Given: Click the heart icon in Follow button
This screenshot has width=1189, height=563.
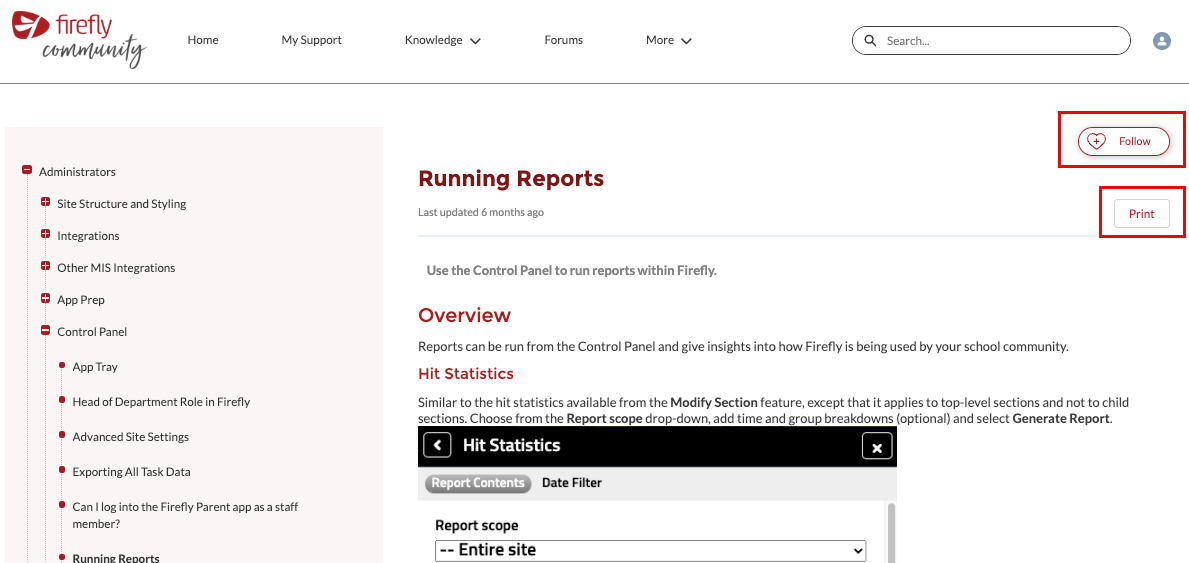Looking at the screenshot, I should pyautogui.click(x=1096, y=141).
